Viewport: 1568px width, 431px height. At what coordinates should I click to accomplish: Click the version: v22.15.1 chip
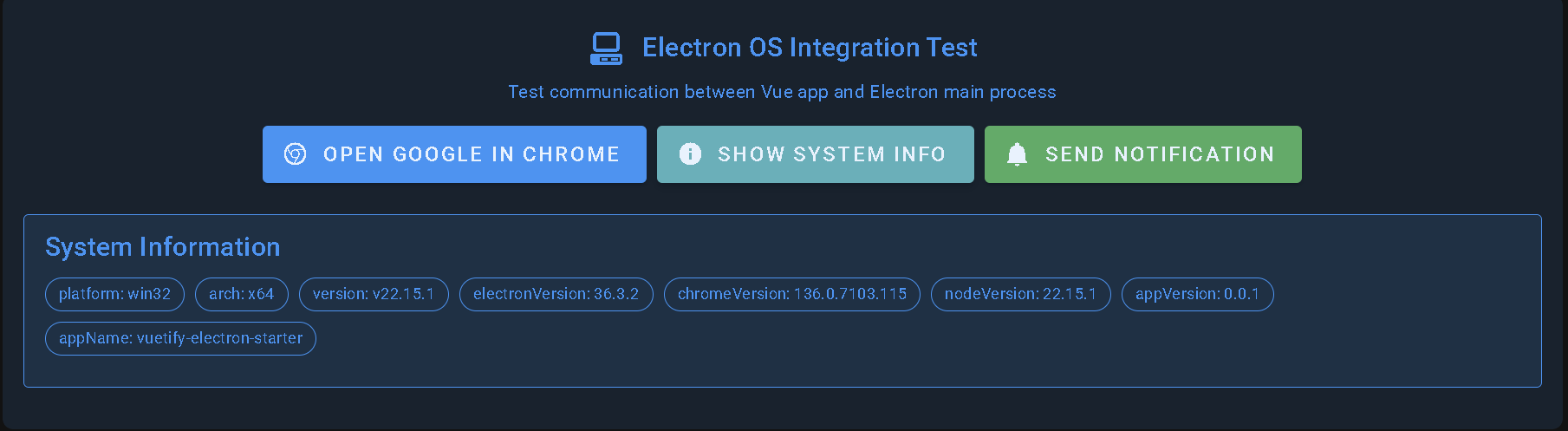coord(374,294)
